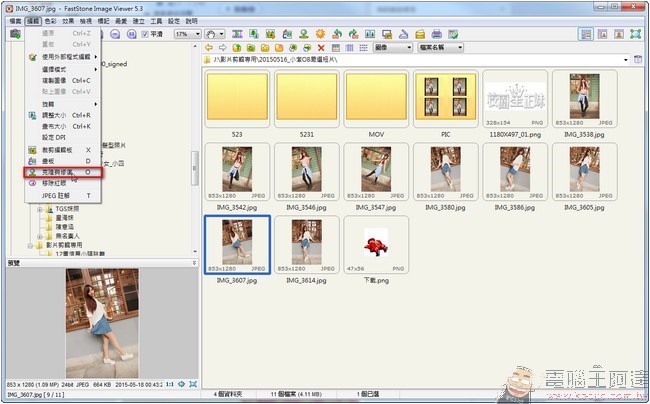The width and height of the screenshot is (650, 404).
Task: Click the settings checklist toolbar icon
Action: 453,34
